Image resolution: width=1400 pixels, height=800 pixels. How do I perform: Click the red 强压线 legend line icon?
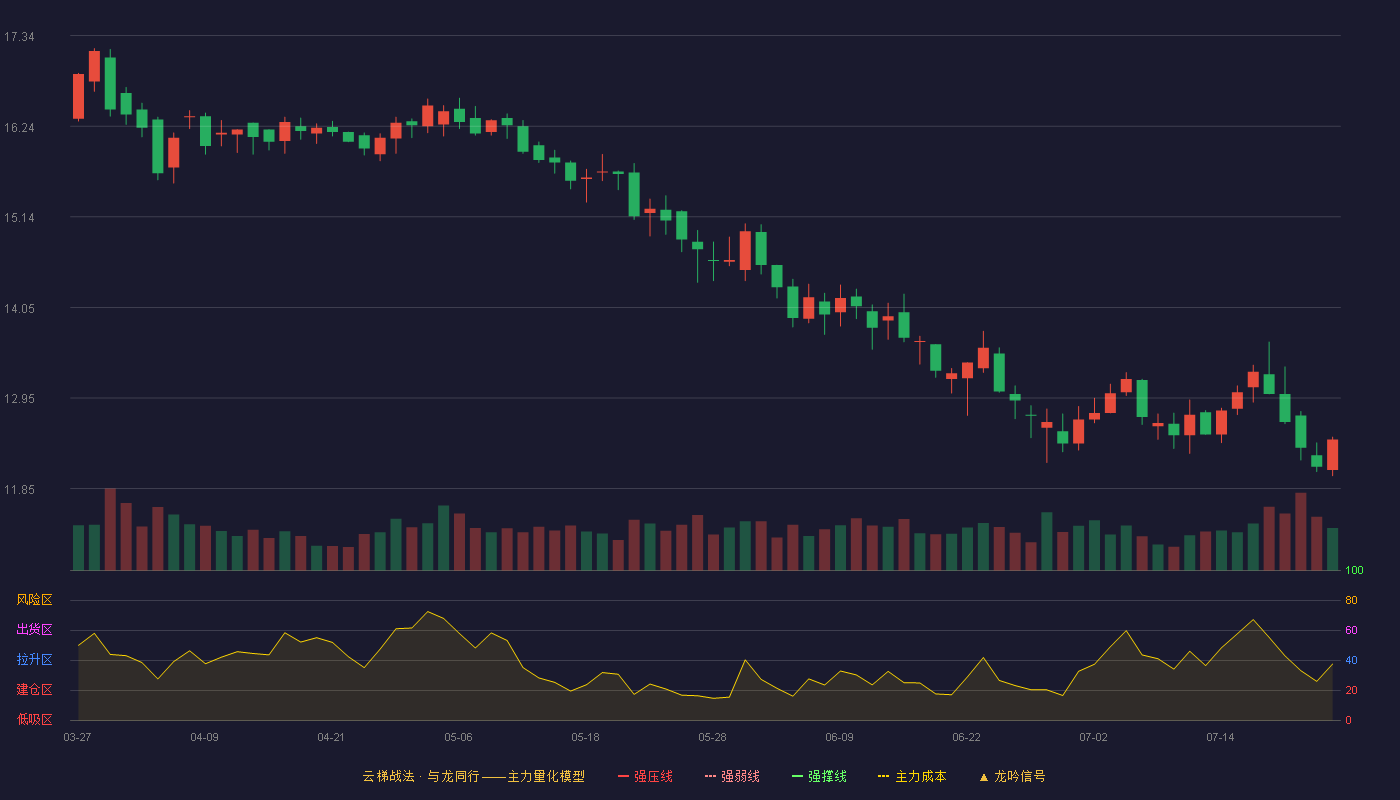(x=623, y=776)
